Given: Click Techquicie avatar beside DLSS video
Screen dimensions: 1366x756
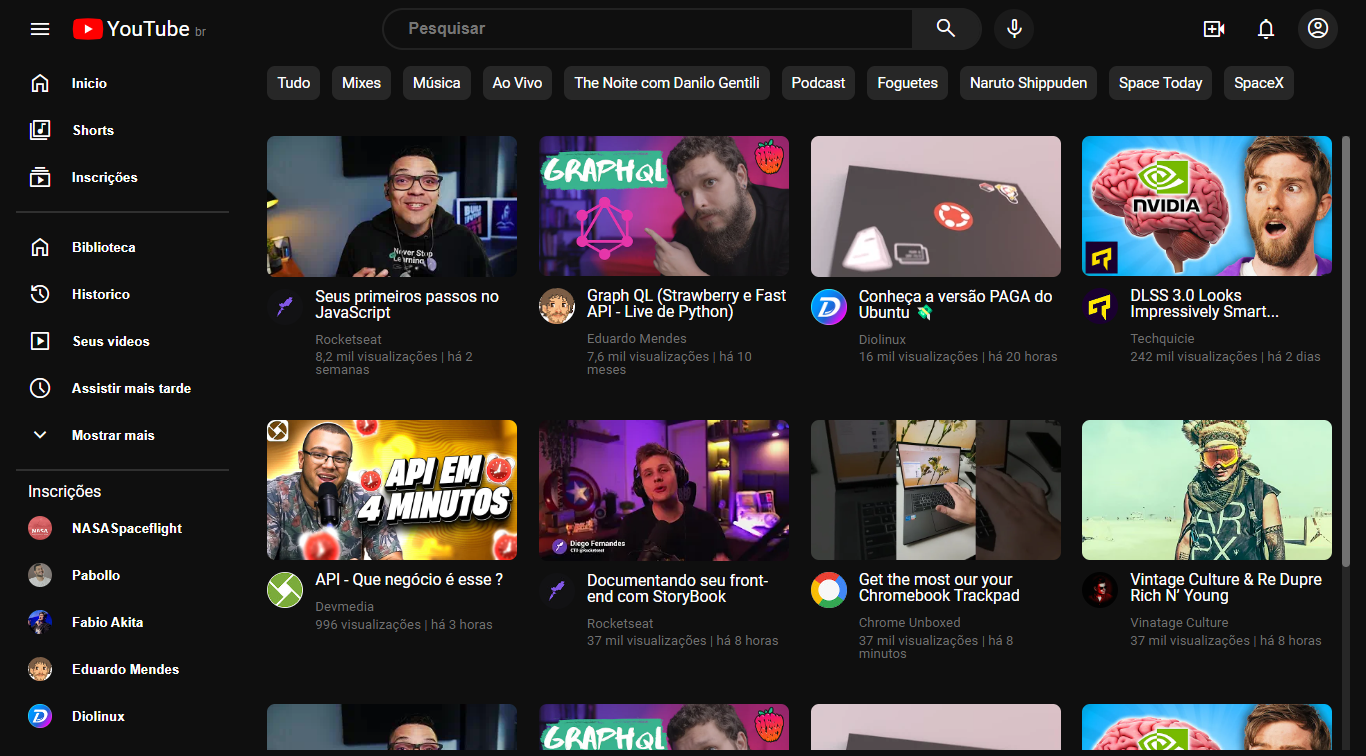Looking at the screenshot, I should pos(1100,306).
